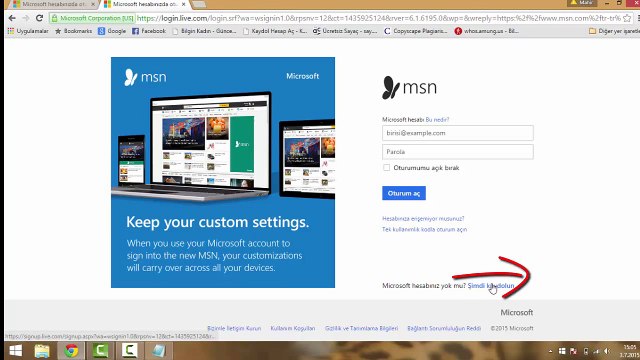Open File Explorer from taskbar
The image size is (640, 360).
(42, 351)
